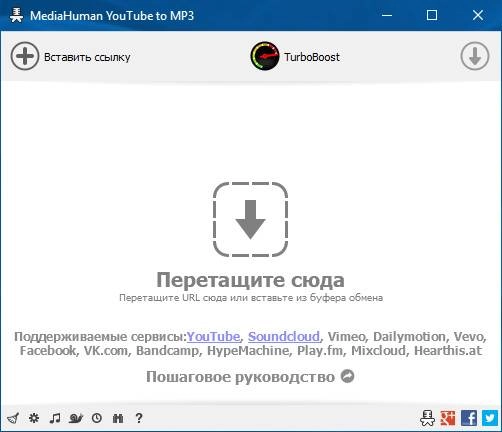Open the clock history icon
This screenshot has width=502, height=432.
point(97,418)
